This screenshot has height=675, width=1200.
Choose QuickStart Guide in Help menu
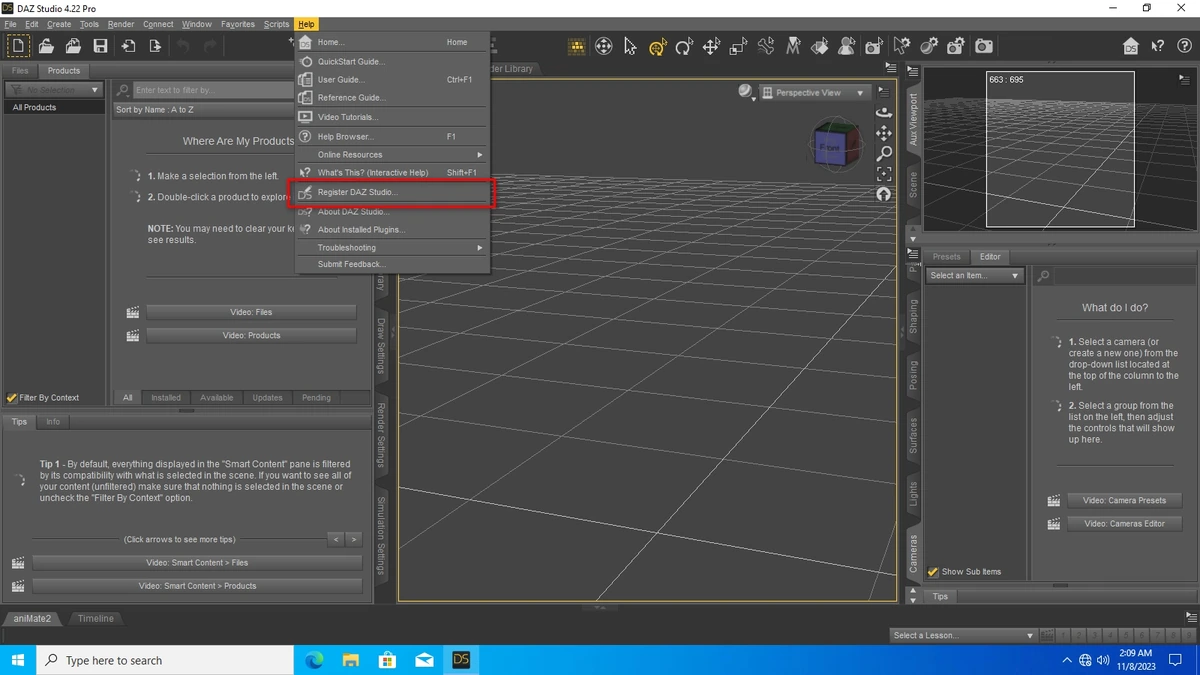(392, 61)
